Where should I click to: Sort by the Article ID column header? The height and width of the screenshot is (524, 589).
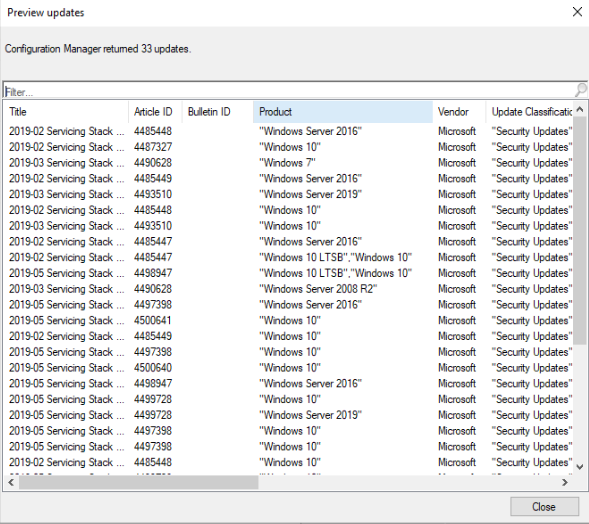point(155,112)
